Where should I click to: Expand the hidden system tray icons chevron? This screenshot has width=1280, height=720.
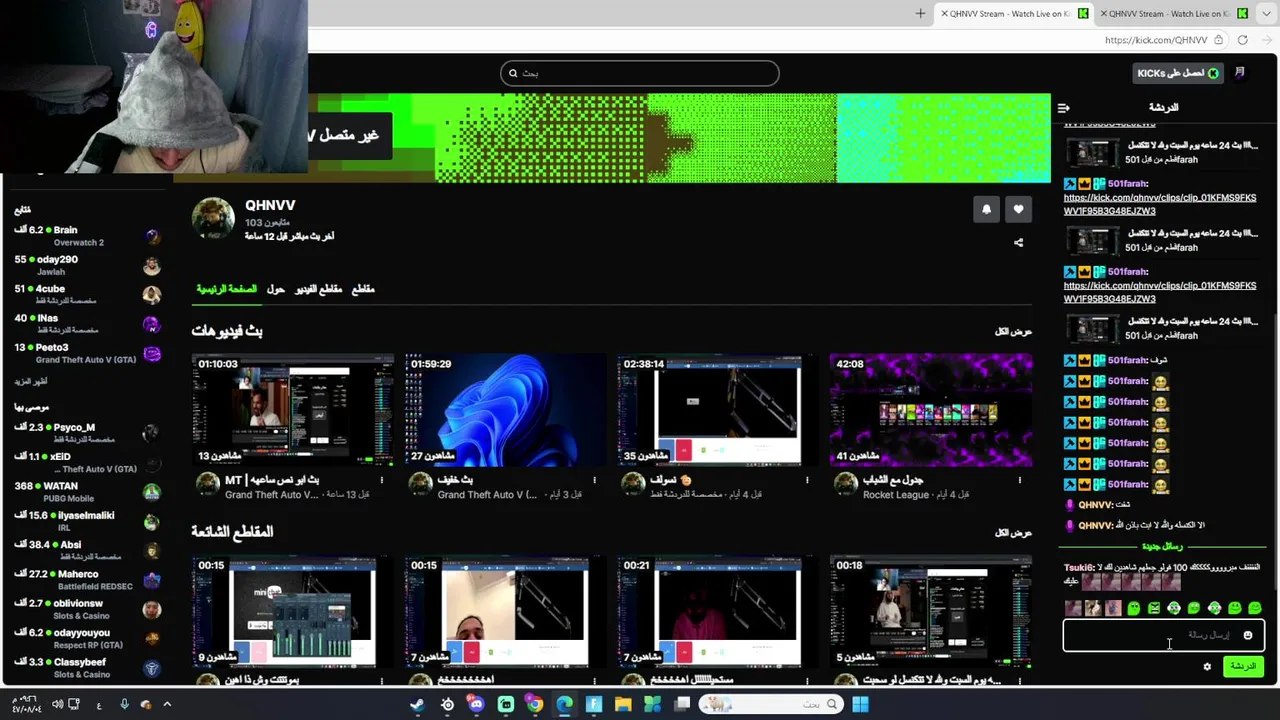(x=167, y=704)
